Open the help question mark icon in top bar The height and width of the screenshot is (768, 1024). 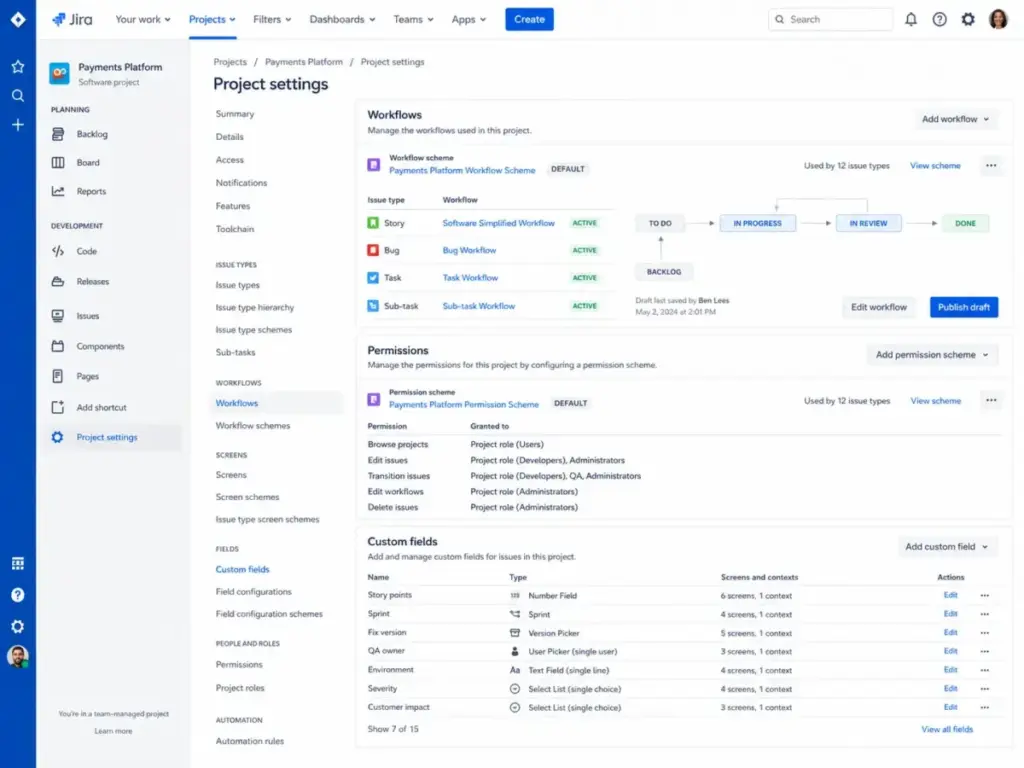click(x=939, y=20)
